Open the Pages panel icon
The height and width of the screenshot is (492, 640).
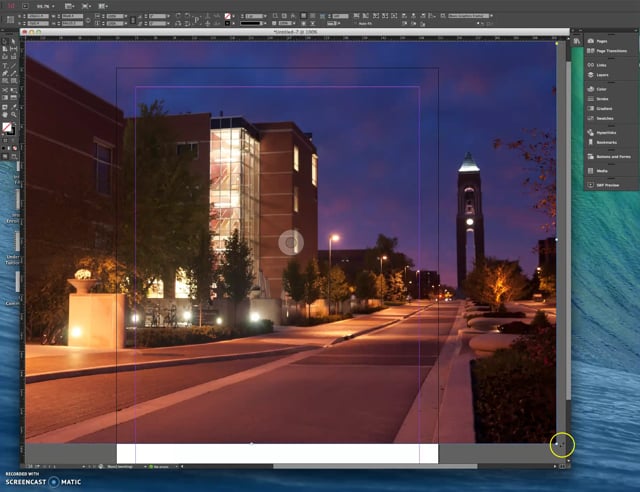click(x=590, y=41)
